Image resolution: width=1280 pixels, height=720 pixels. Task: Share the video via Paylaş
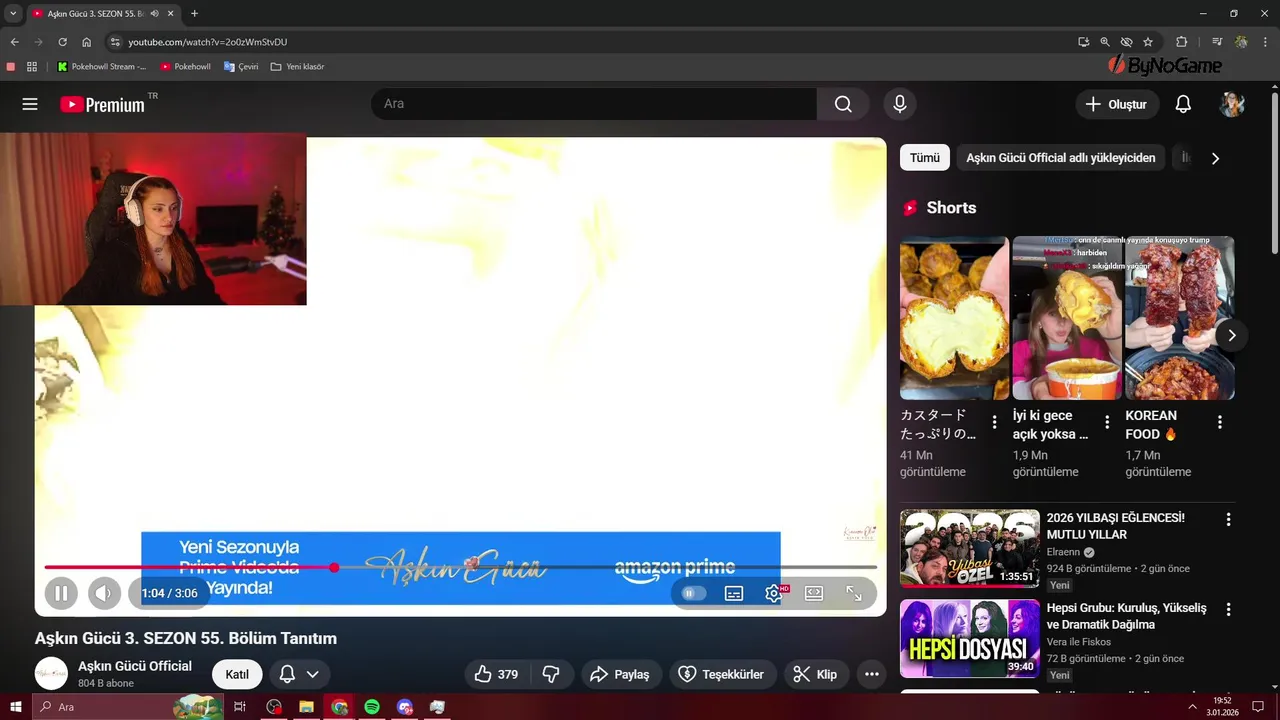pos(619,674)
